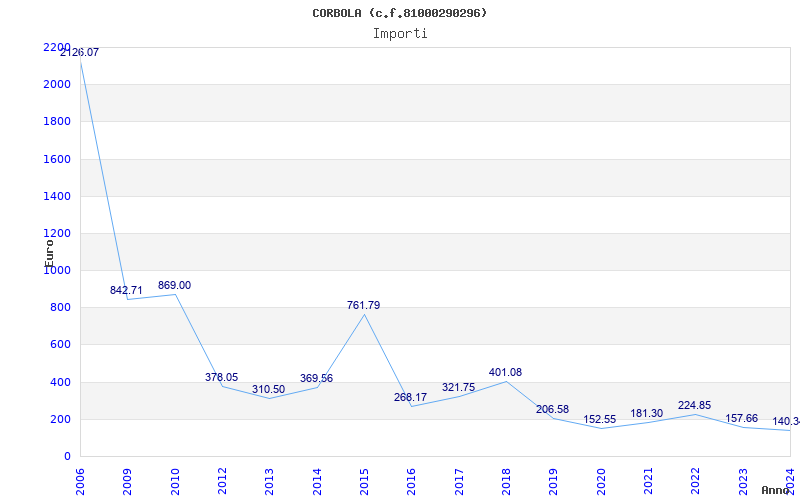Click the 2020 year axis label
800x500 pixels.
601,481
